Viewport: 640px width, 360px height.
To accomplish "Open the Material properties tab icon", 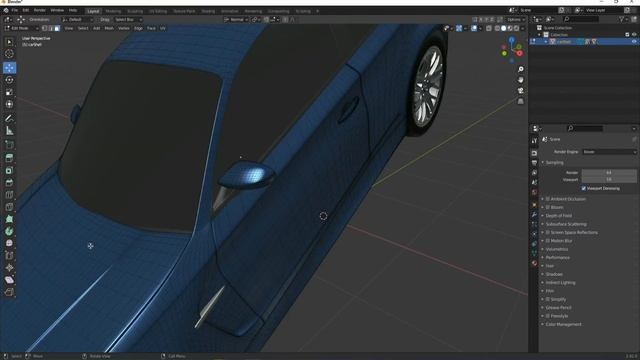I will click(x=534, y=263).
